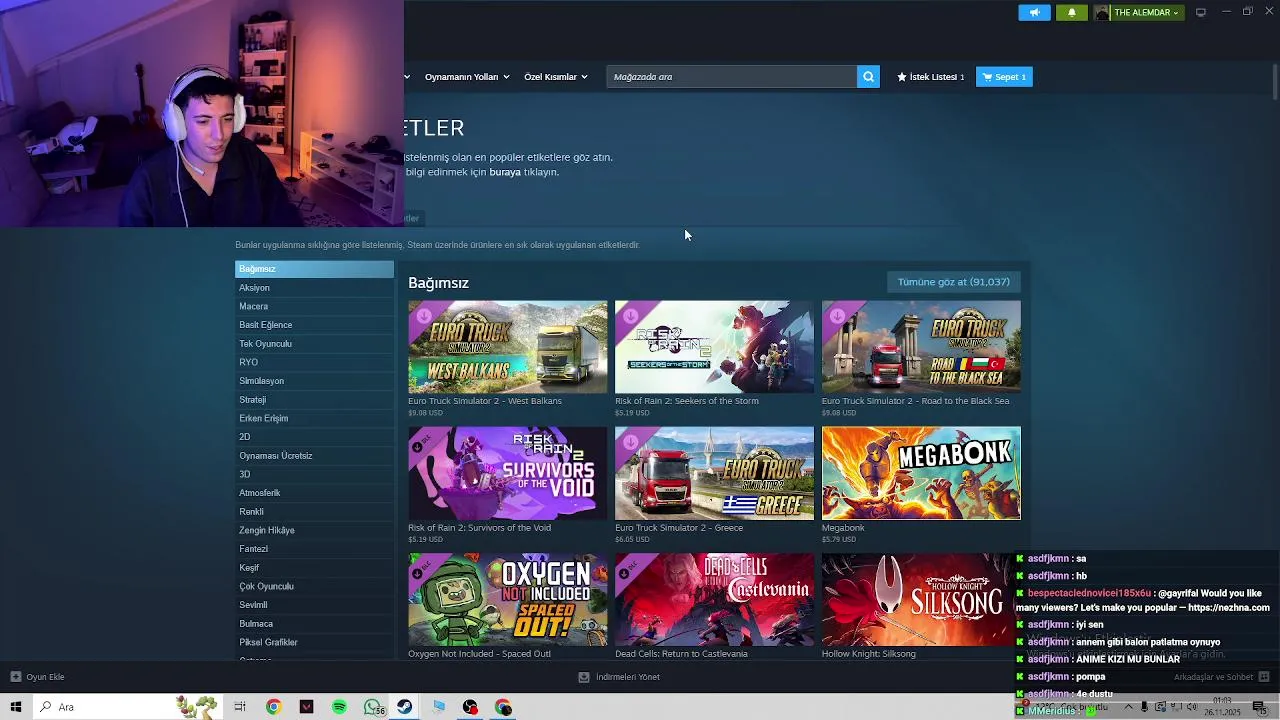Open Task View on the taskbar
This screenshot has height=720, width=1280.
pyautogui.click(x=240, y=707)
